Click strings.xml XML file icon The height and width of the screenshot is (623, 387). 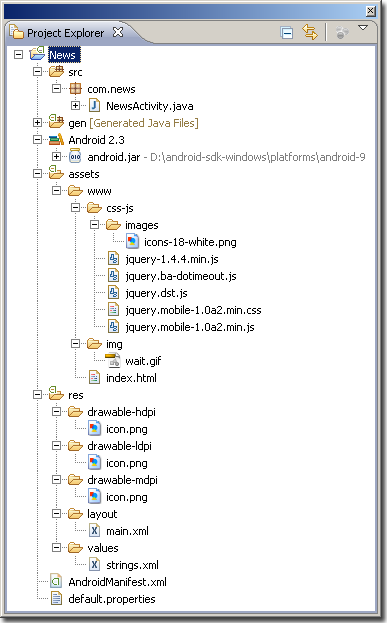coord(94,565)
